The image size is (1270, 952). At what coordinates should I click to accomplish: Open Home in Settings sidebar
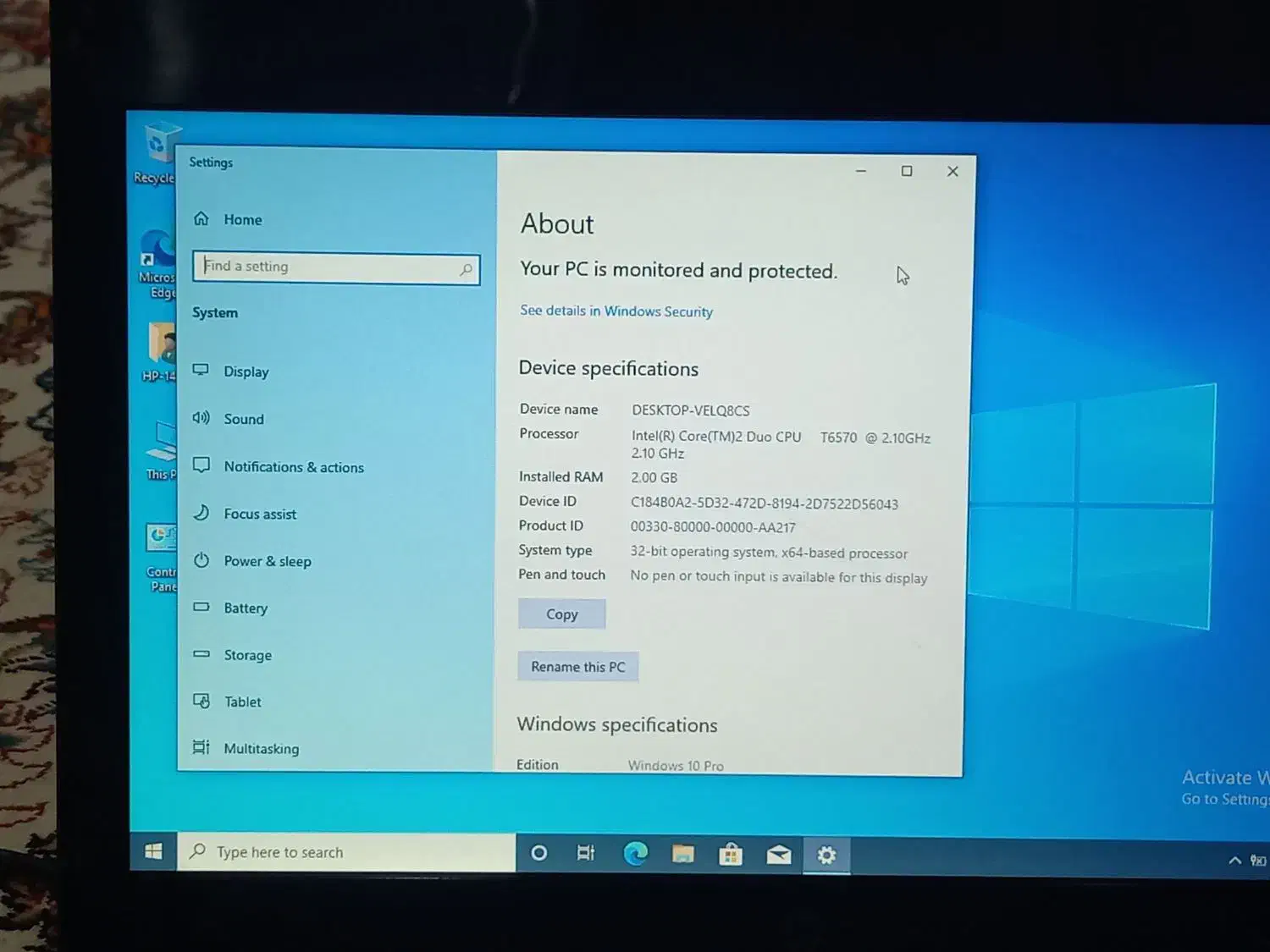coord(242,220)
